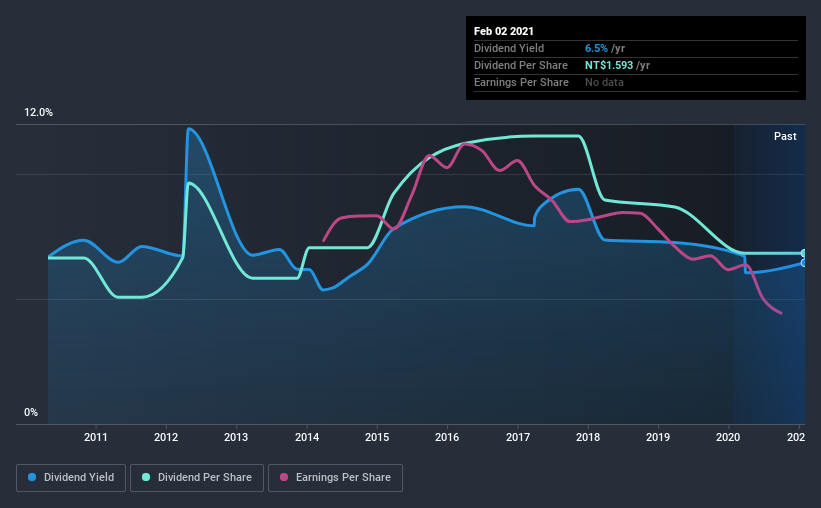
Task: Click the 2013 x-axis label
Action: tap(236, 437)
